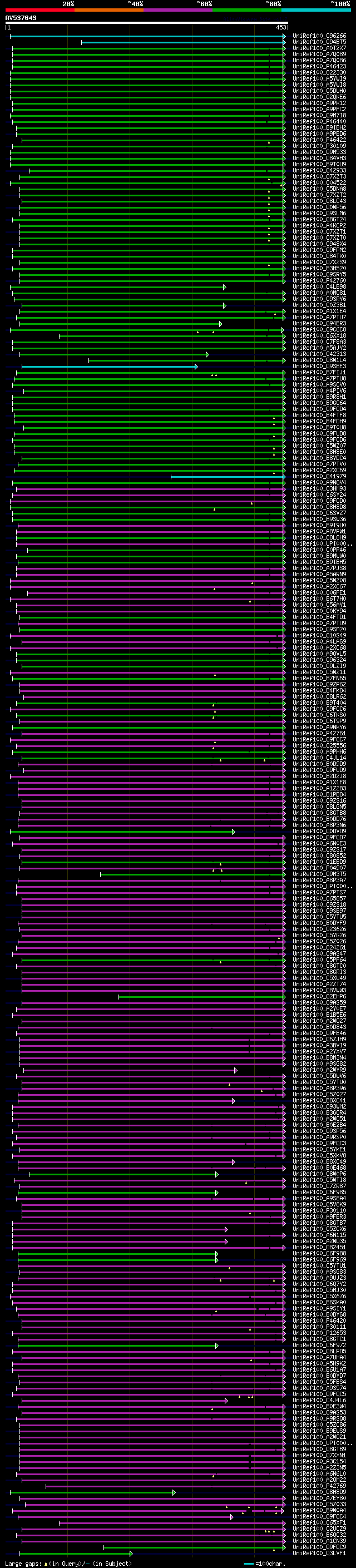
Task: Select the UniRef100_A9PK12 label
Action: point(319,103)
